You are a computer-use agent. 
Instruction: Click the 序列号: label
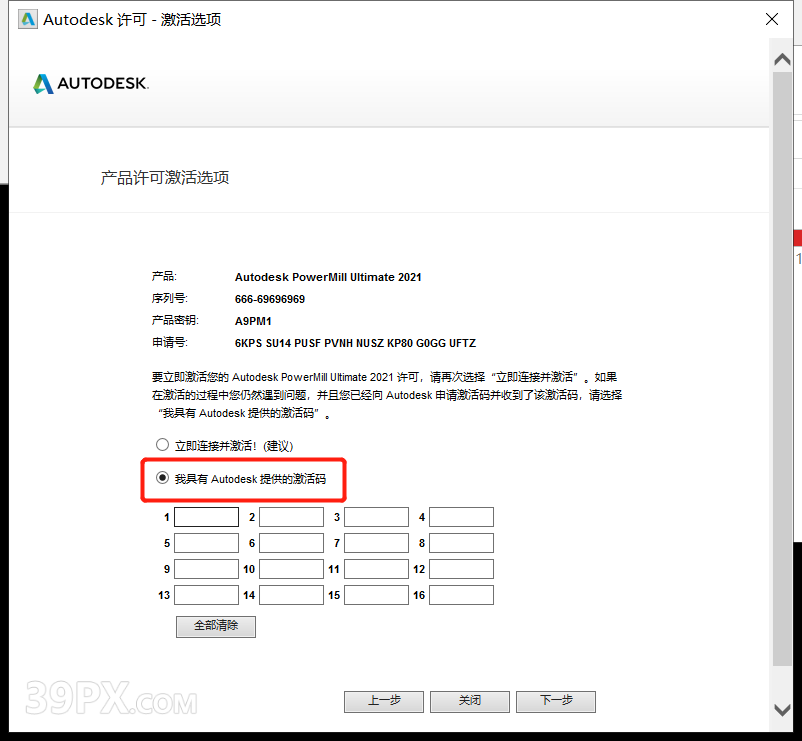point(170,299)
